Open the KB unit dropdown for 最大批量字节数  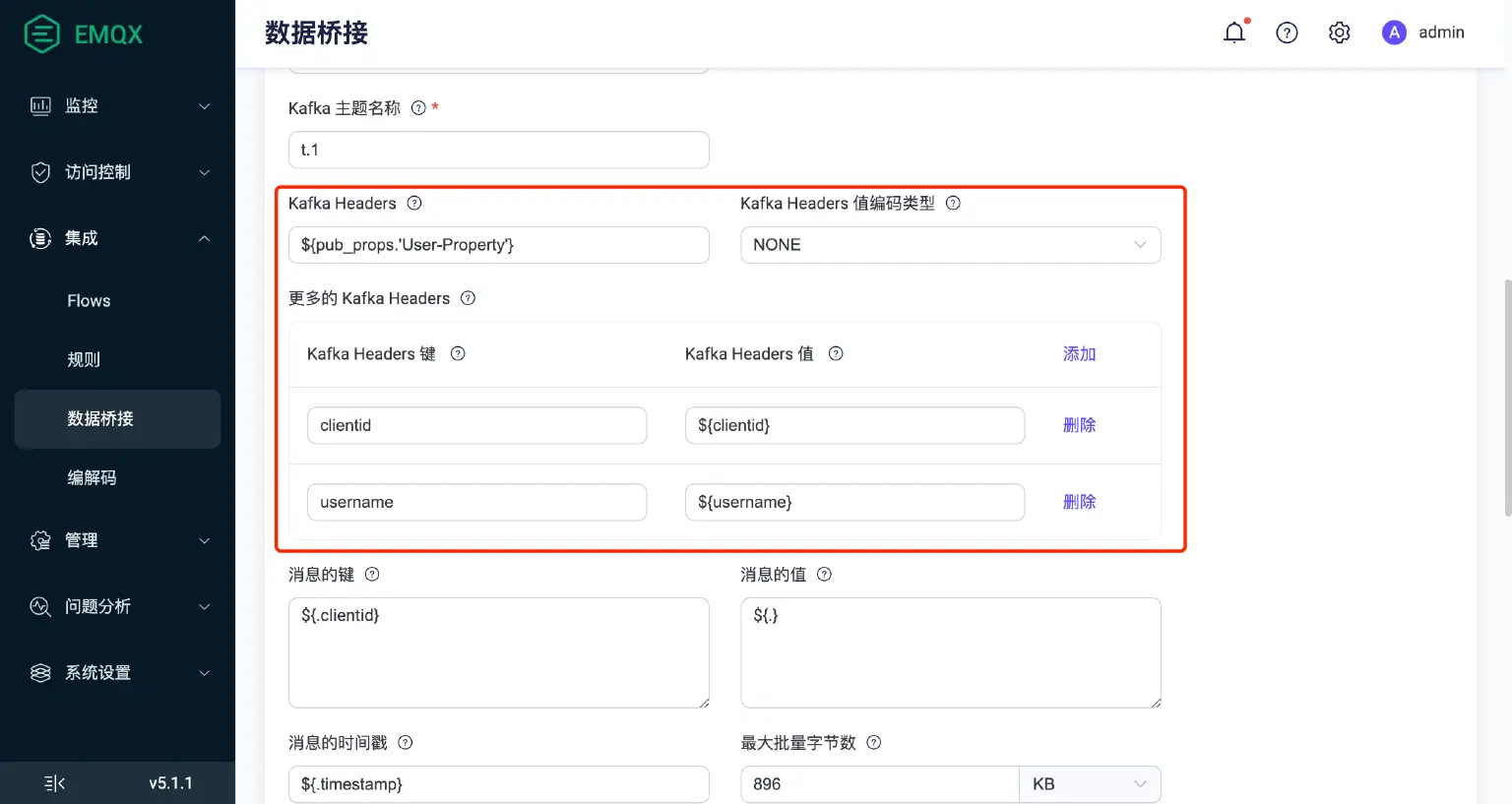tap(1090, 784)
